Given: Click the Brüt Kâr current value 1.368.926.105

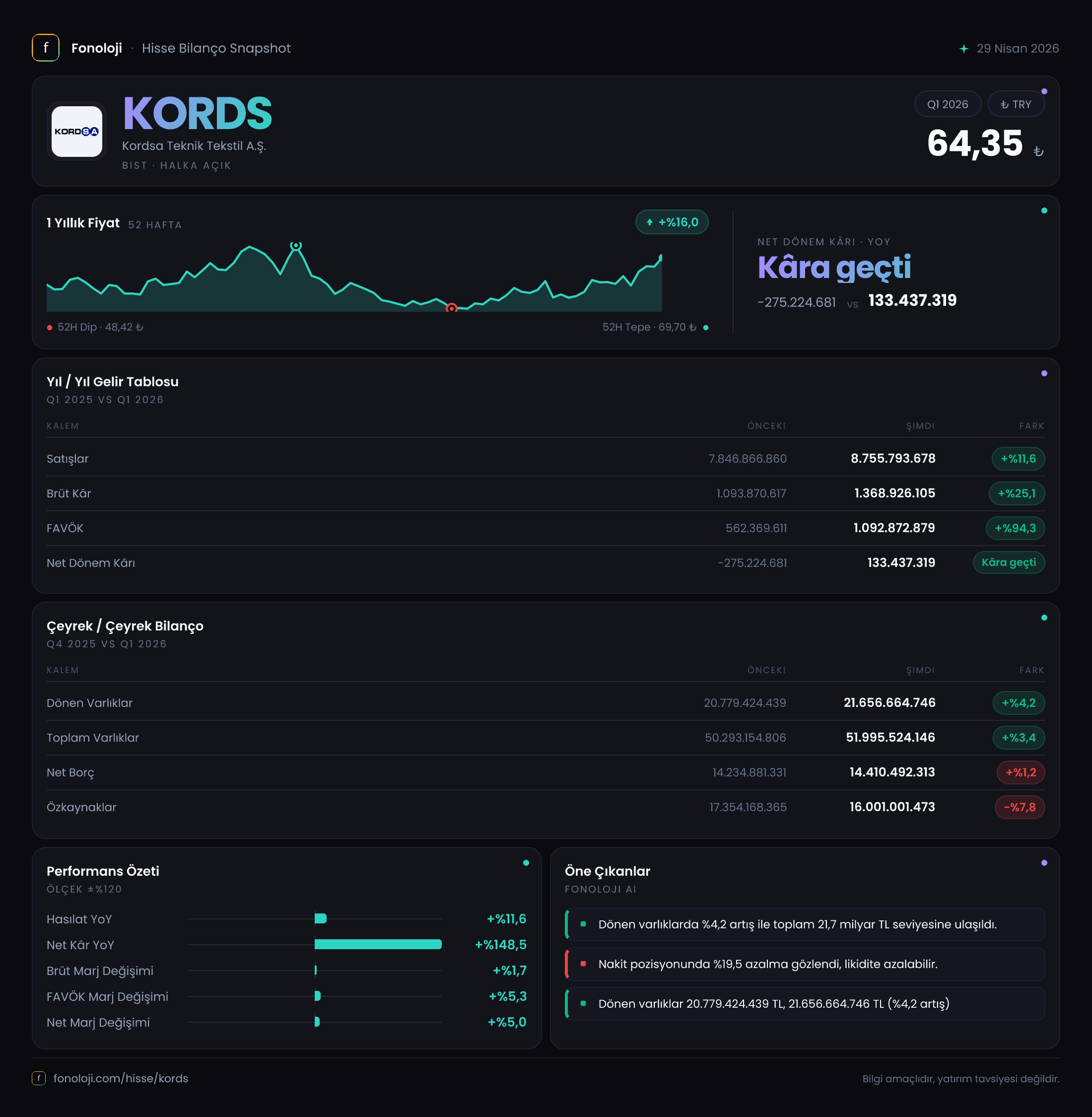Looking at the screenshot, I should 895,493.
